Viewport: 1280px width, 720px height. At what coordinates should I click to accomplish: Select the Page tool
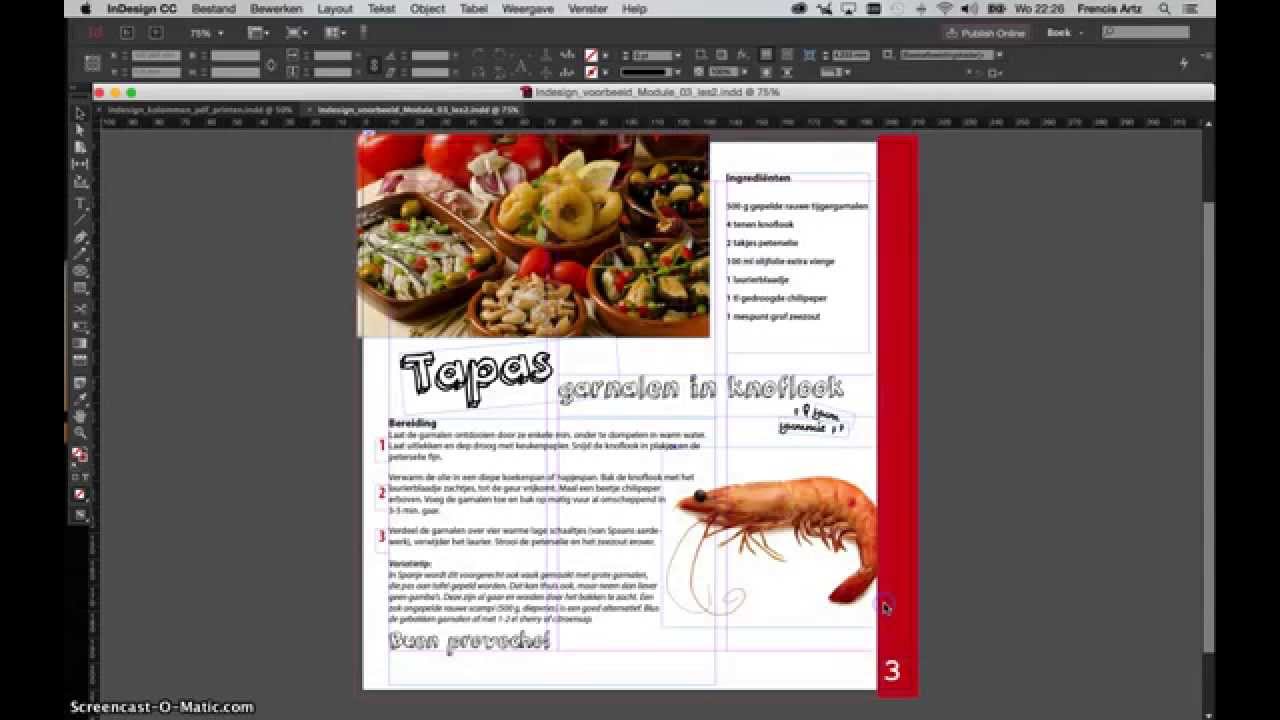point(80,147)
